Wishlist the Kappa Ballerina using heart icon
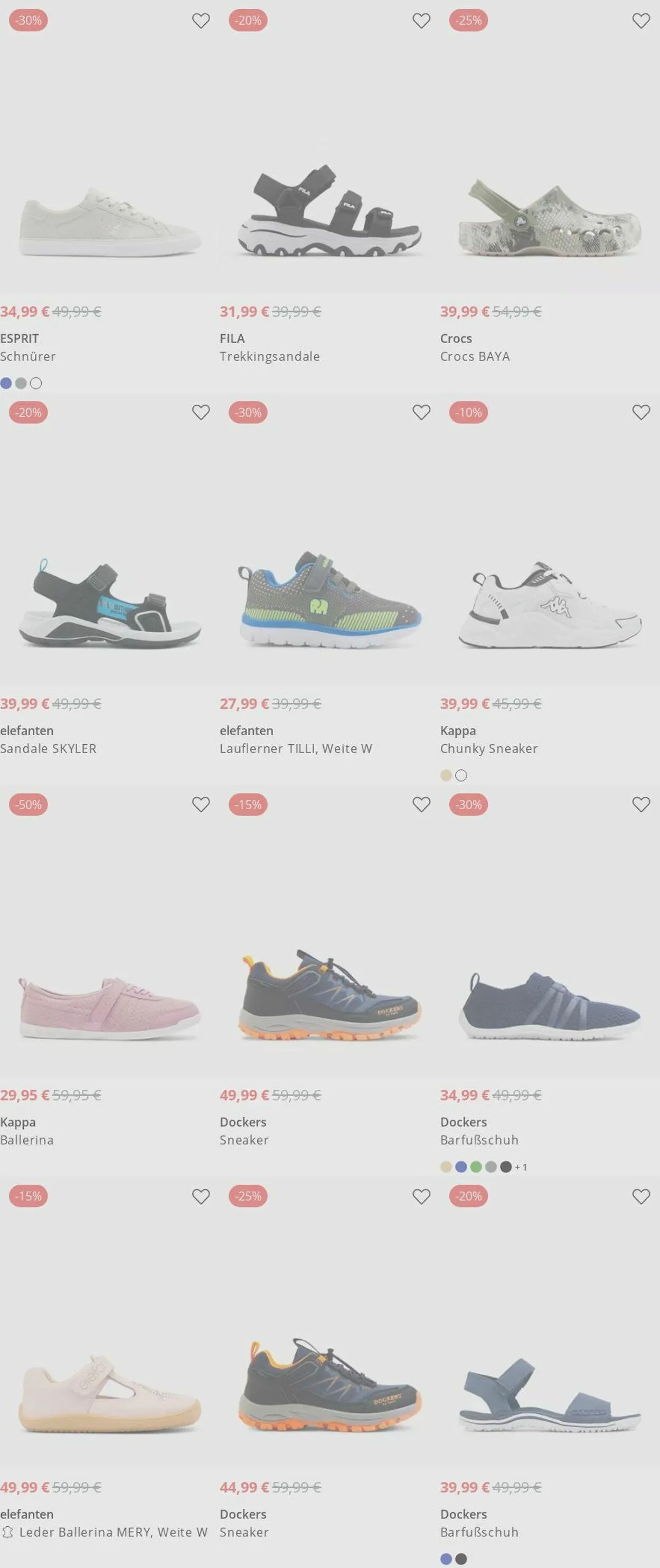660x1568 pixels. [201, 804]
